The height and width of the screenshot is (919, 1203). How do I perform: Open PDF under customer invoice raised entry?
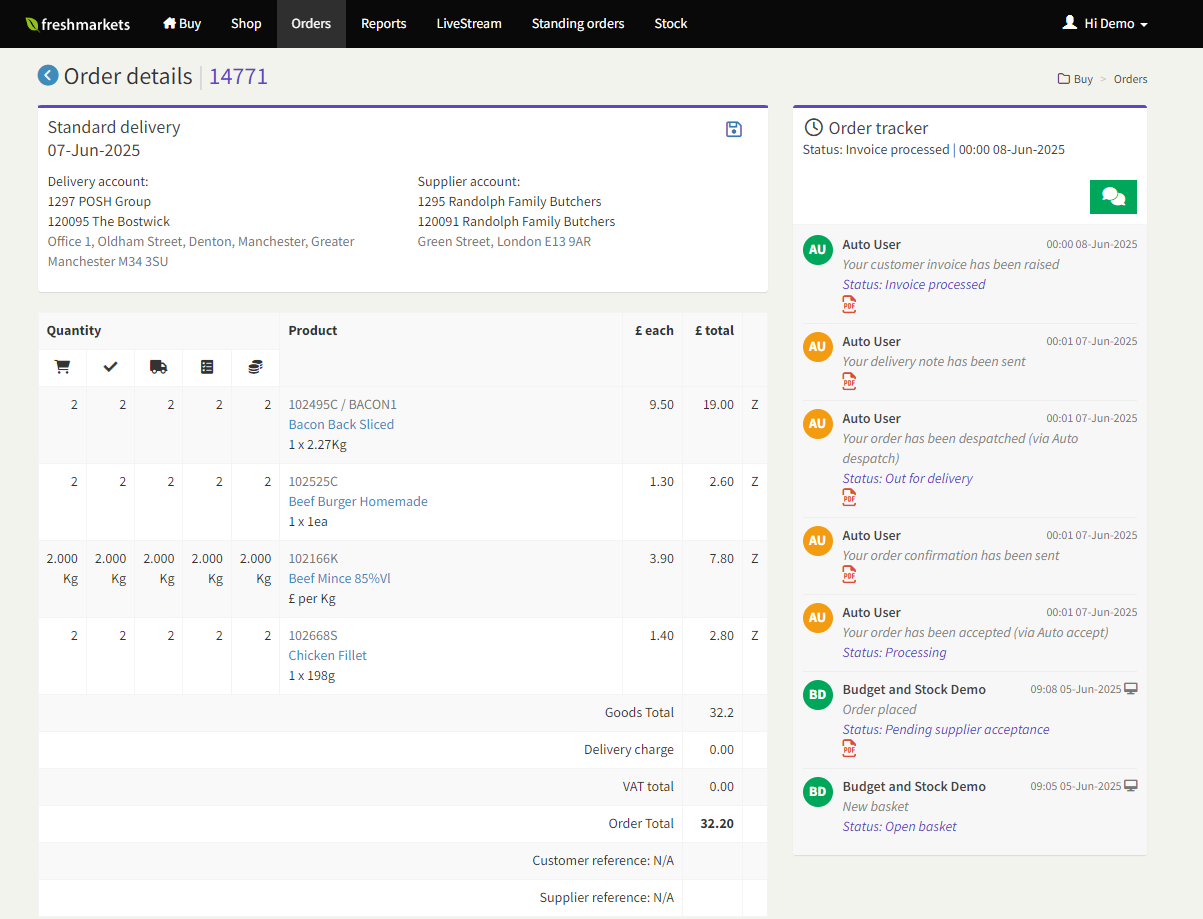tap(849, 304)
